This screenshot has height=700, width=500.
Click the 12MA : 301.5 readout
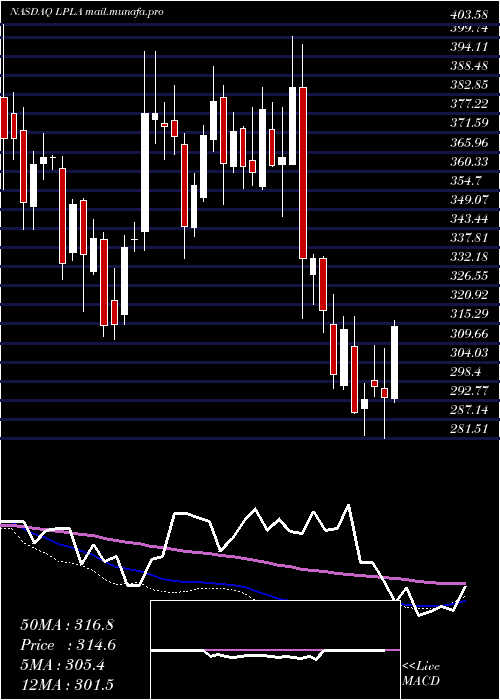(66, 685)
